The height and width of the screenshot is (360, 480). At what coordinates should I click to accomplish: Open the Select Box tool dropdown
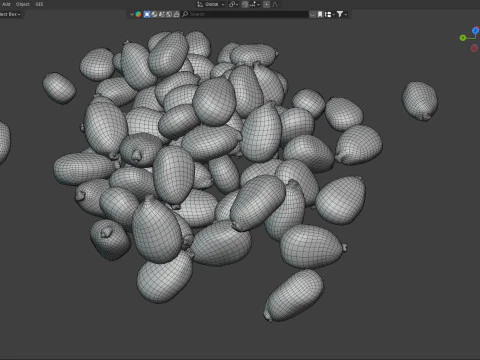coord(11,14)
